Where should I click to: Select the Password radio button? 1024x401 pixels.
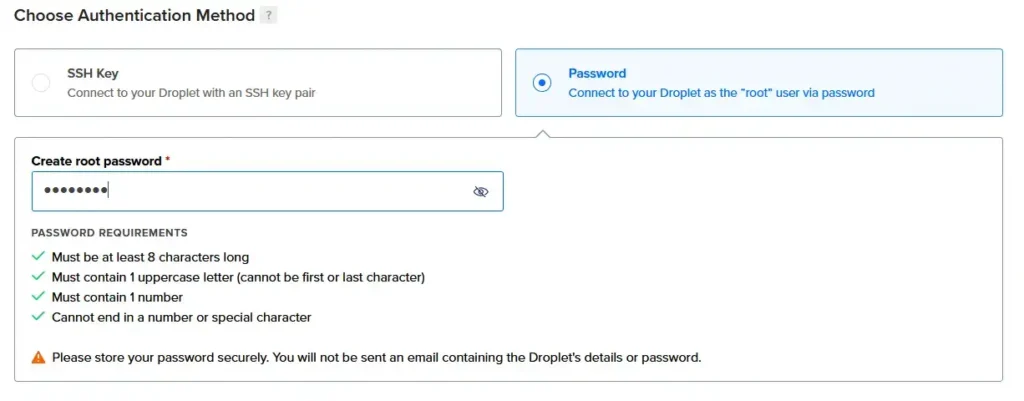[542, 83]
